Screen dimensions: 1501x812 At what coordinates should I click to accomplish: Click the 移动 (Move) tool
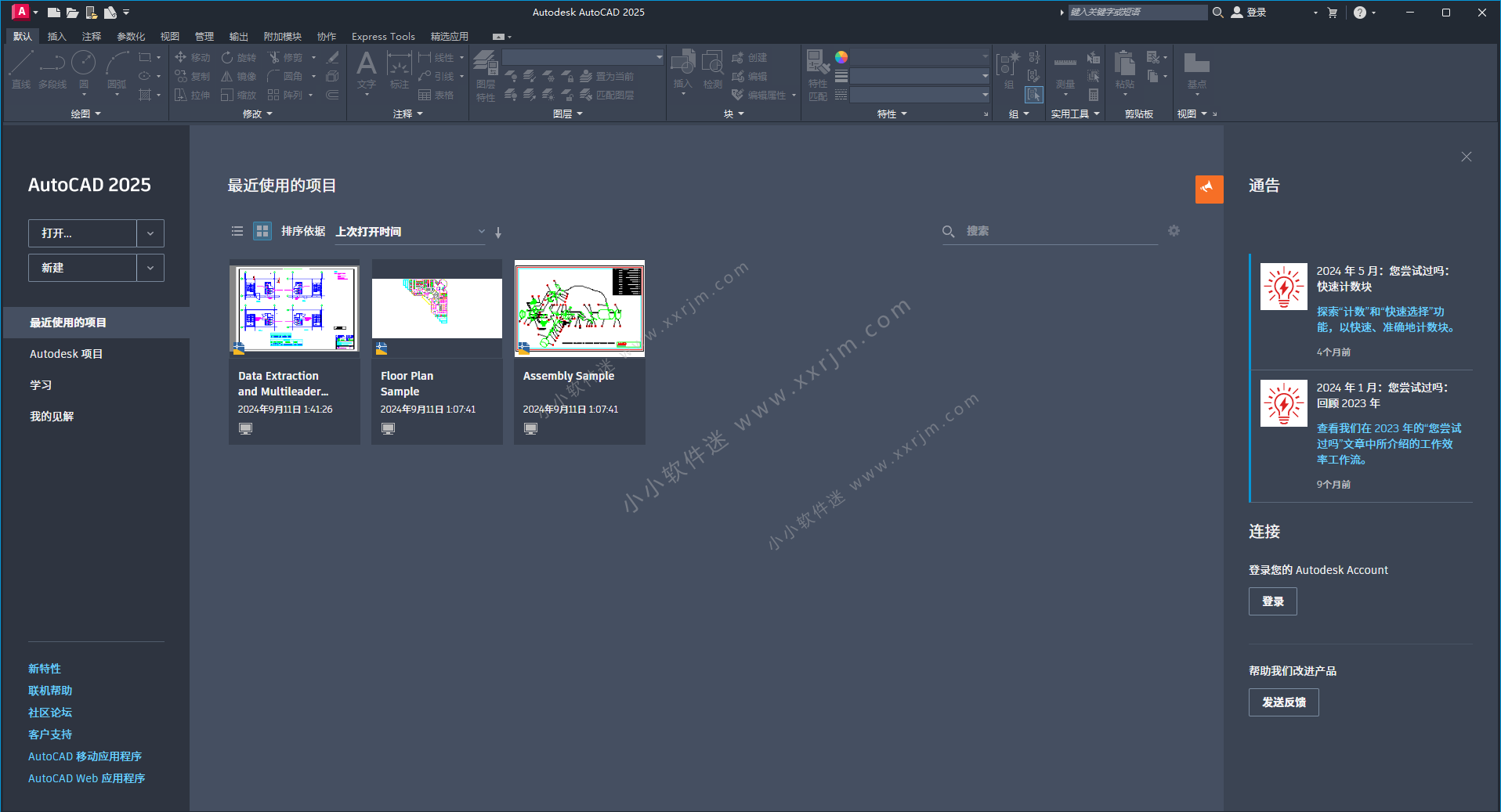(193, 57)
